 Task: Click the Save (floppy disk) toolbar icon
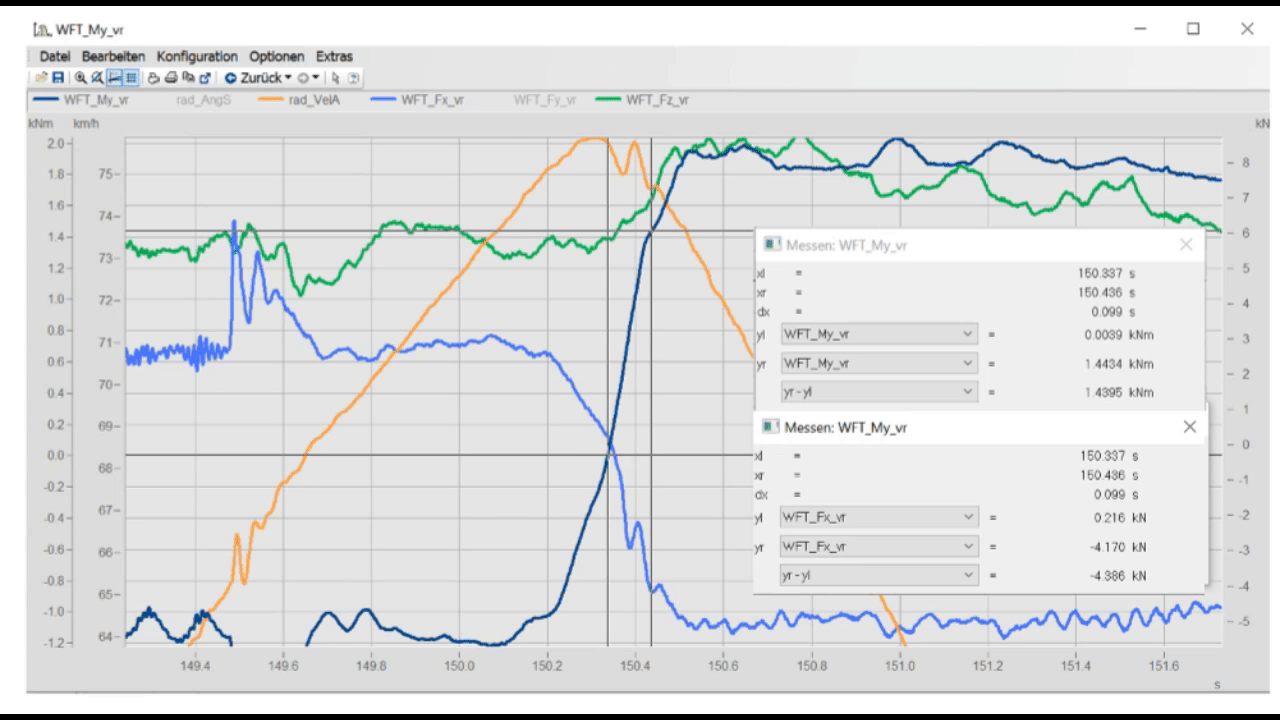(x=58, y=77)
